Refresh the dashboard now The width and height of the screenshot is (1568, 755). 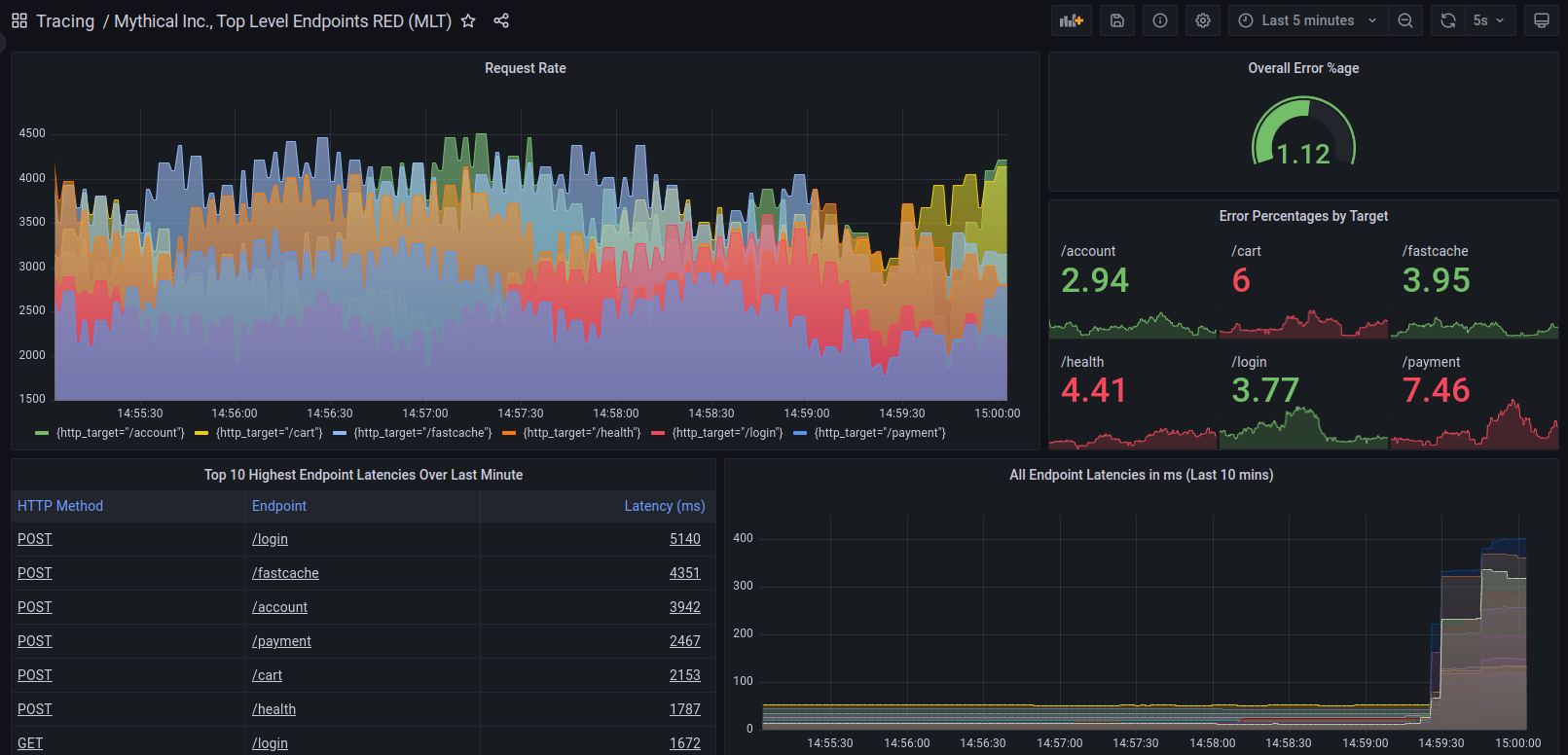click(1448, 20)
